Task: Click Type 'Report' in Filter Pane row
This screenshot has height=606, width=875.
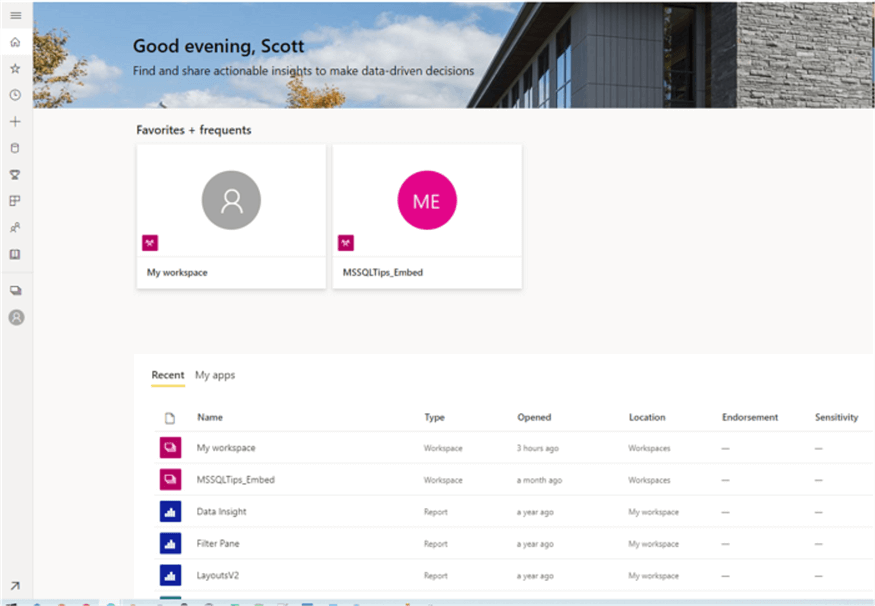Action: pyautogui.click(x=435, y=544)
